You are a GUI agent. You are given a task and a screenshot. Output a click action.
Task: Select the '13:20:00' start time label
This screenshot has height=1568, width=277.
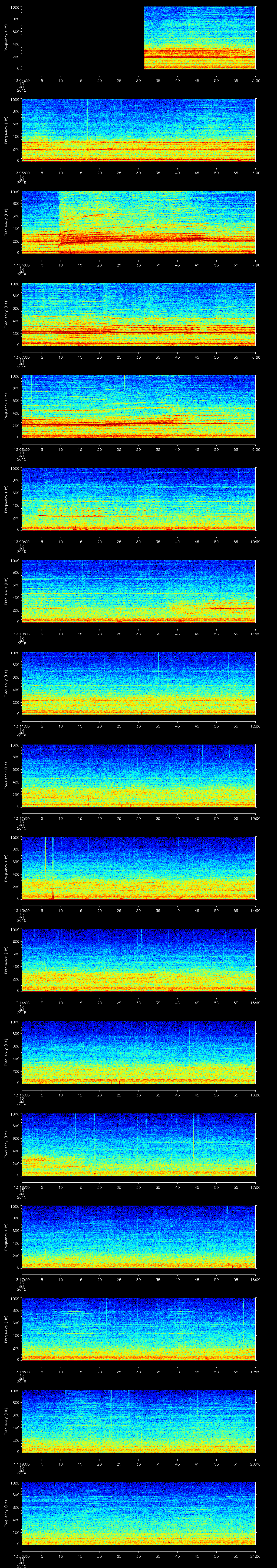[x=21, y=1556]
